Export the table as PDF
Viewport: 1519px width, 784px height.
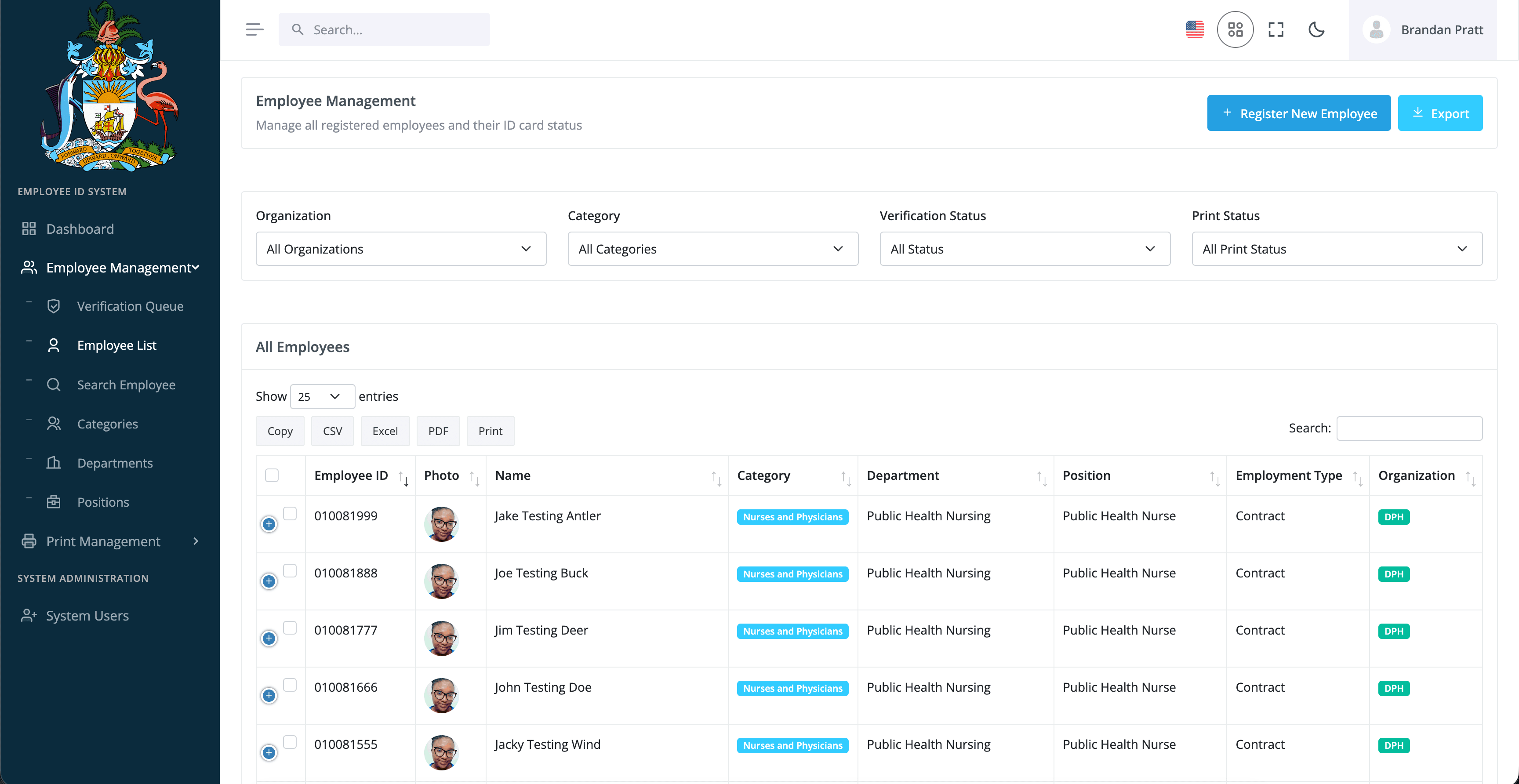(x=438, y=431)
